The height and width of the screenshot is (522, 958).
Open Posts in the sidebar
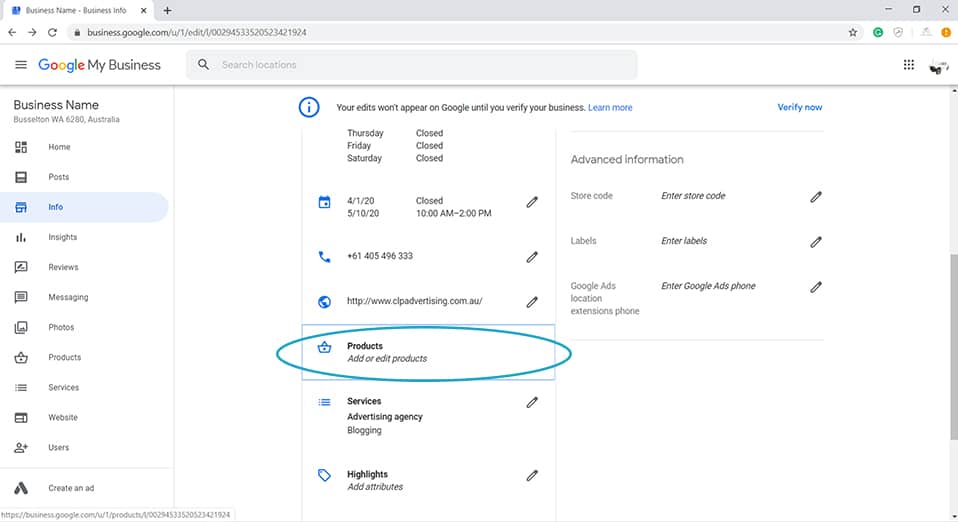click(x=84, y=177)
